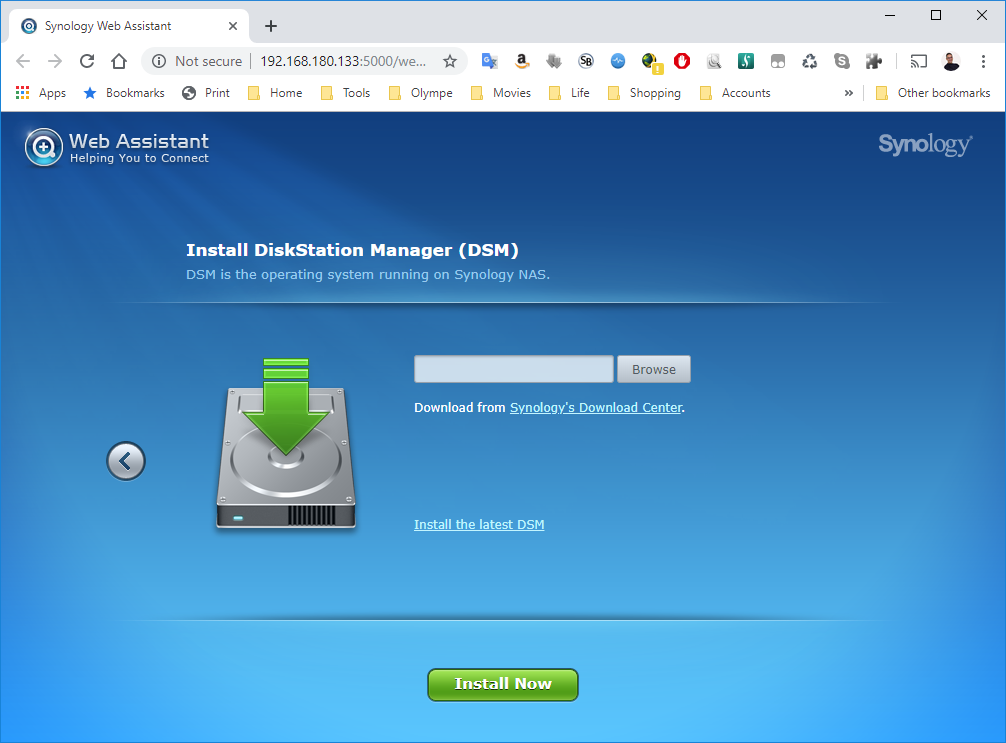Open Synology's Download Center link
The height and width of the screenshot is (743, 1006).
pos(596,407)
